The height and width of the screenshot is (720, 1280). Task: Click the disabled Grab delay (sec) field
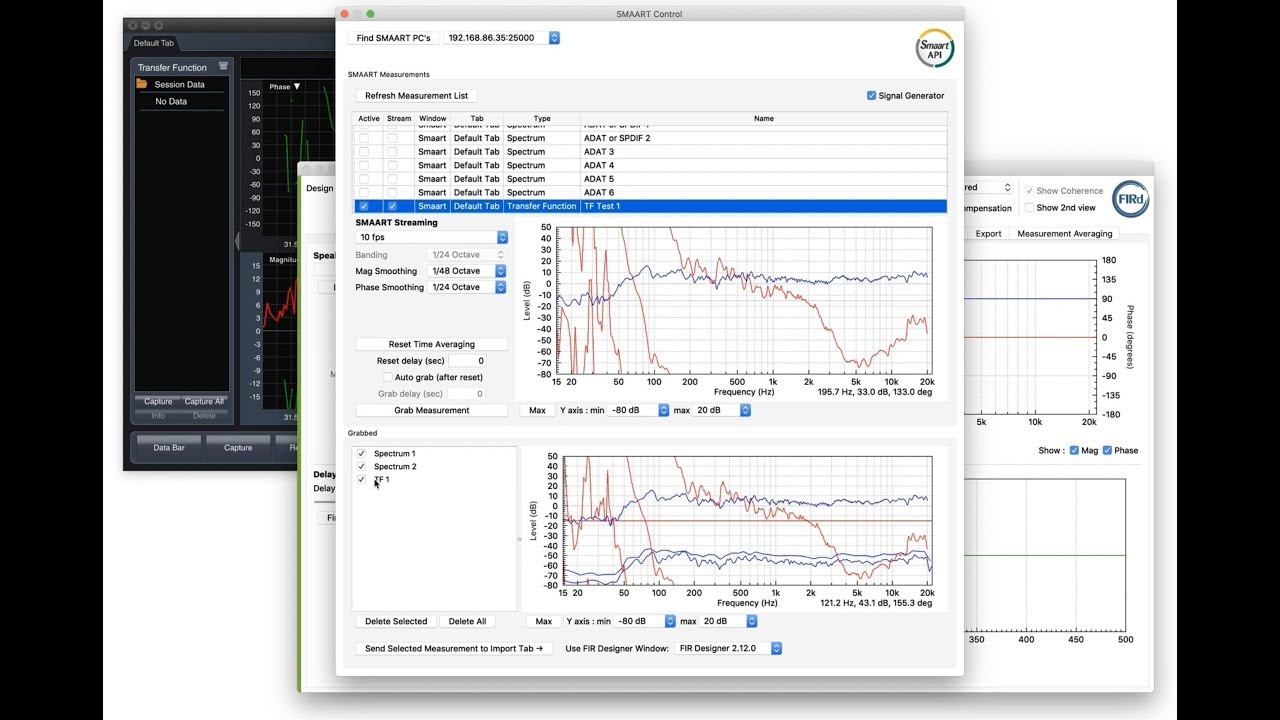point(467,394)
